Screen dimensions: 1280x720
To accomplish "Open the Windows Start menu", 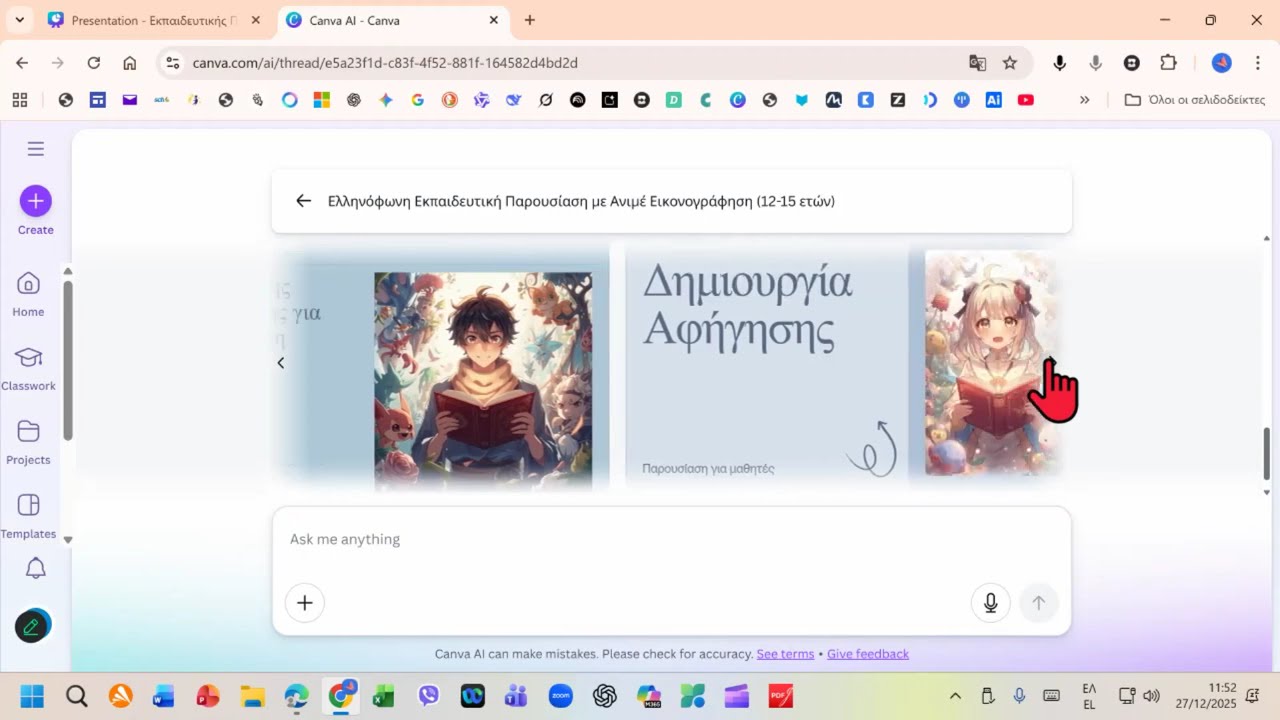I will (32, 695).
